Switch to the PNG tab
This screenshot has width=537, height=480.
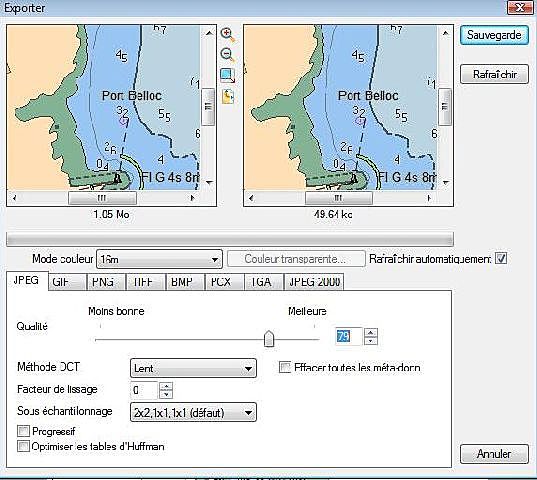103,282
